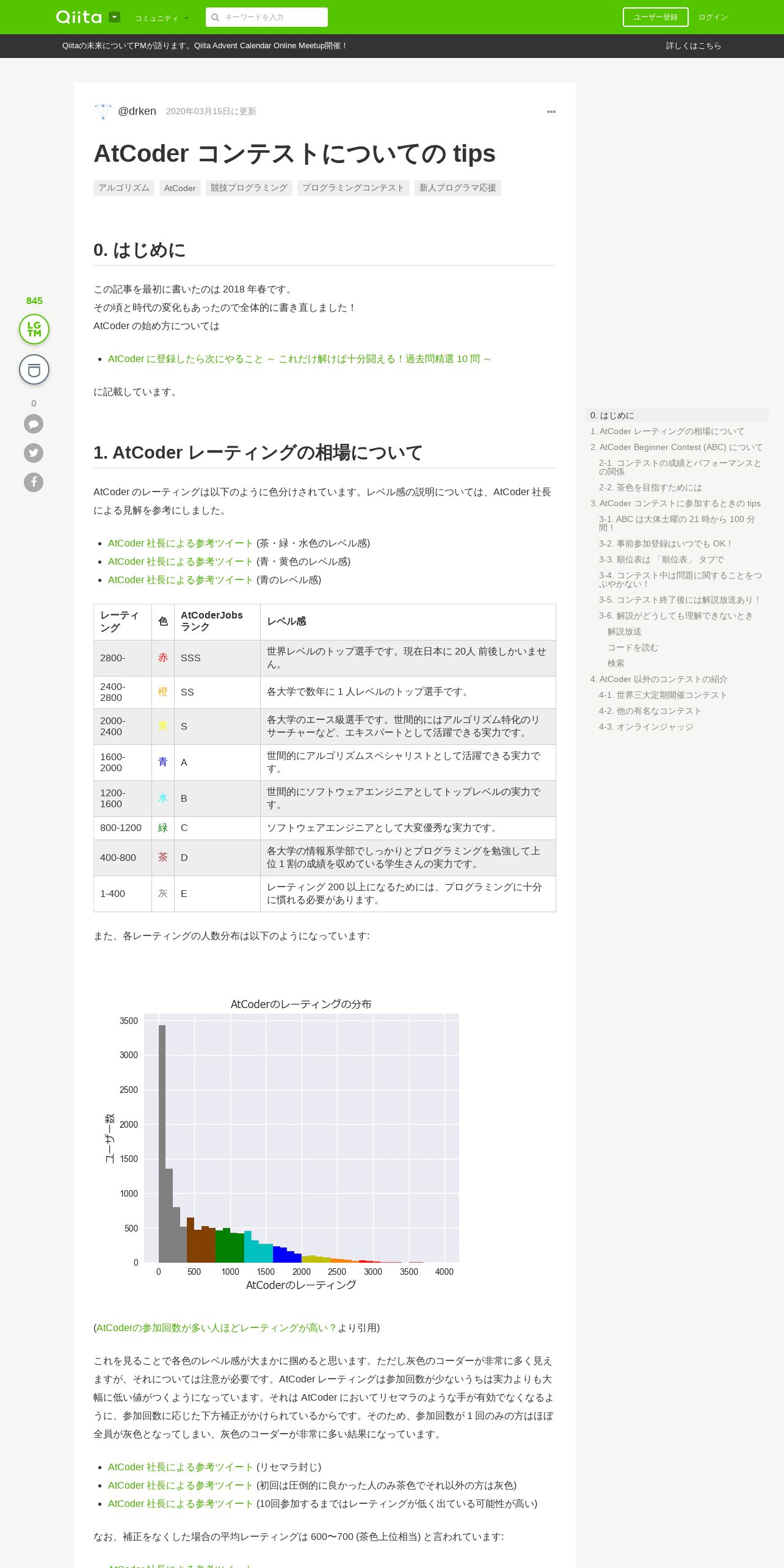This screenshot has width=784, height=1568.
Task: Click the ログイン link
Action: point(713,17)
